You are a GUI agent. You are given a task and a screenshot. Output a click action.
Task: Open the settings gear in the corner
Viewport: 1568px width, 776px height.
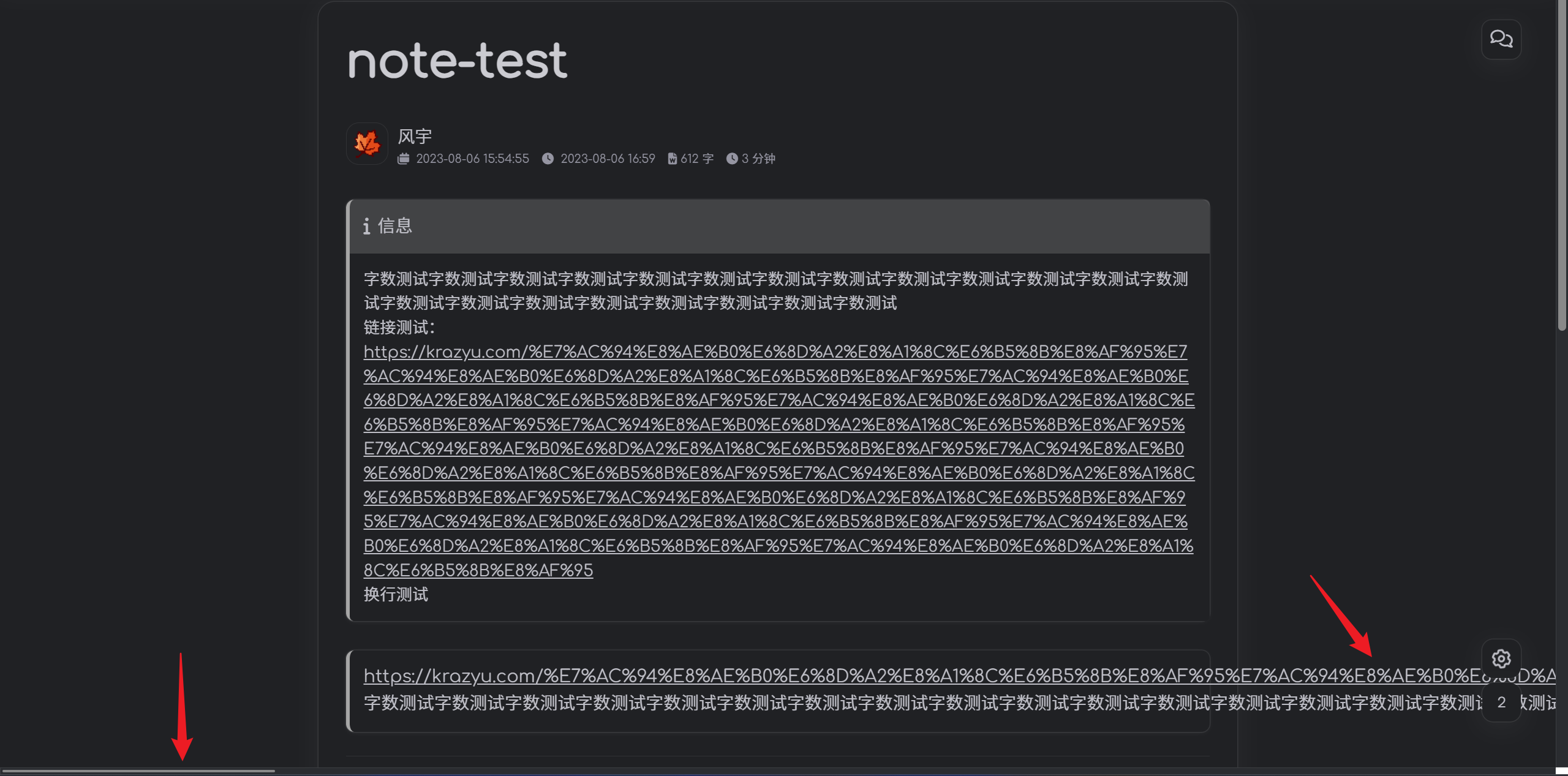[x=1501, y=658]
